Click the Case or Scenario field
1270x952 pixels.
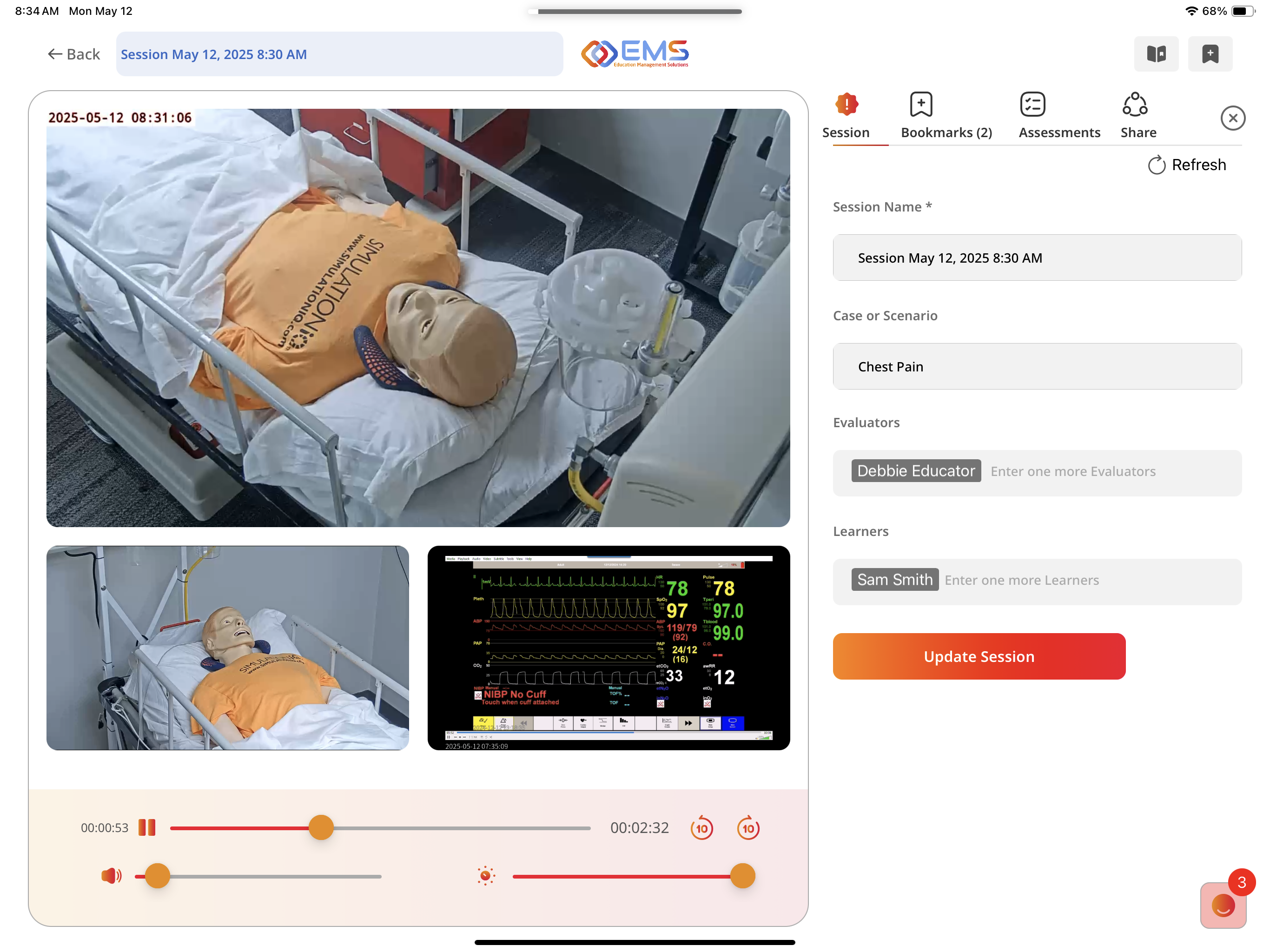coord(1037,366)
